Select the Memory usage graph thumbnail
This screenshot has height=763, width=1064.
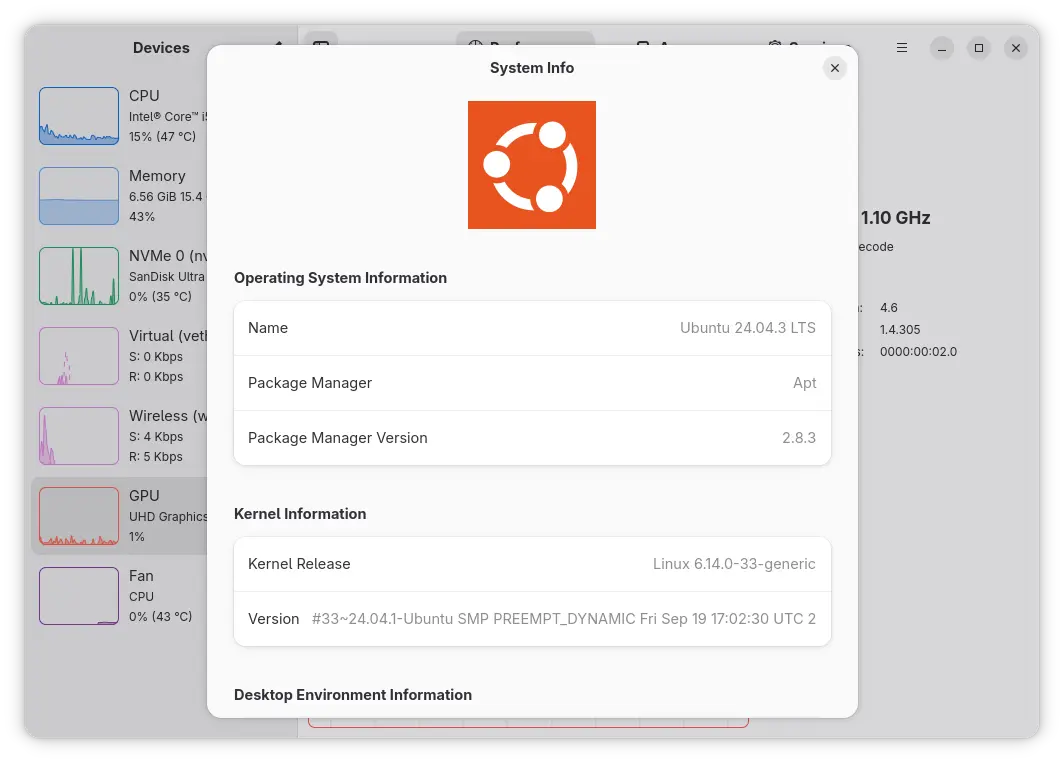79,196
